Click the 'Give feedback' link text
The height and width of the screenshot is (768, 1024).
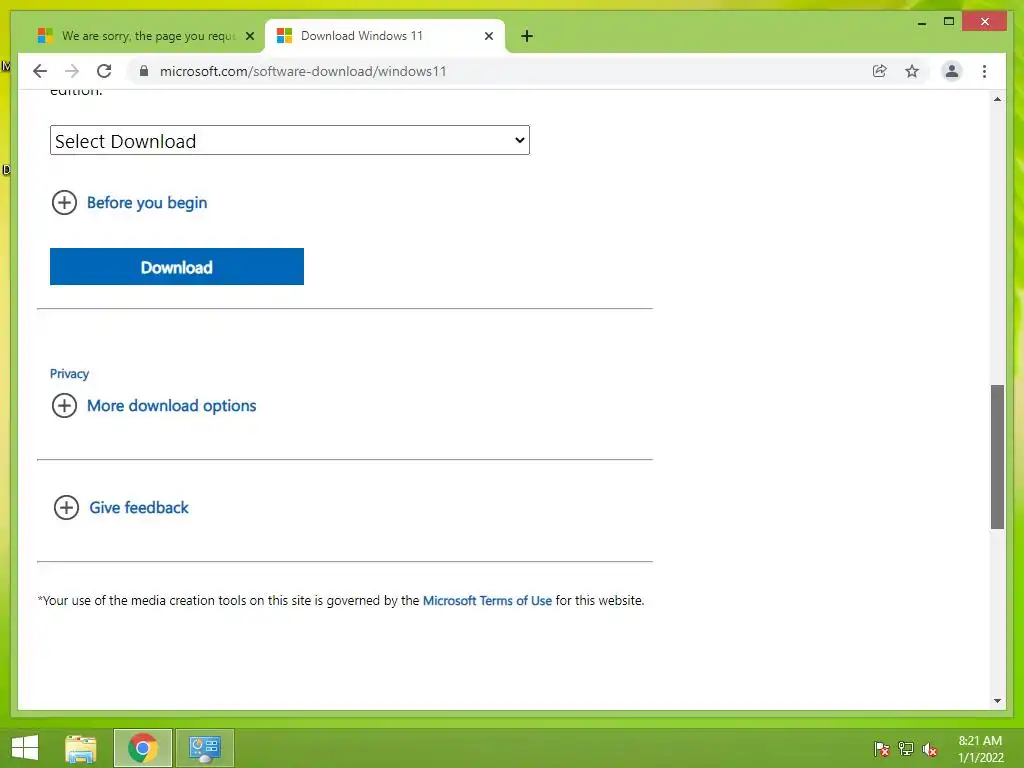click(139, 507)
